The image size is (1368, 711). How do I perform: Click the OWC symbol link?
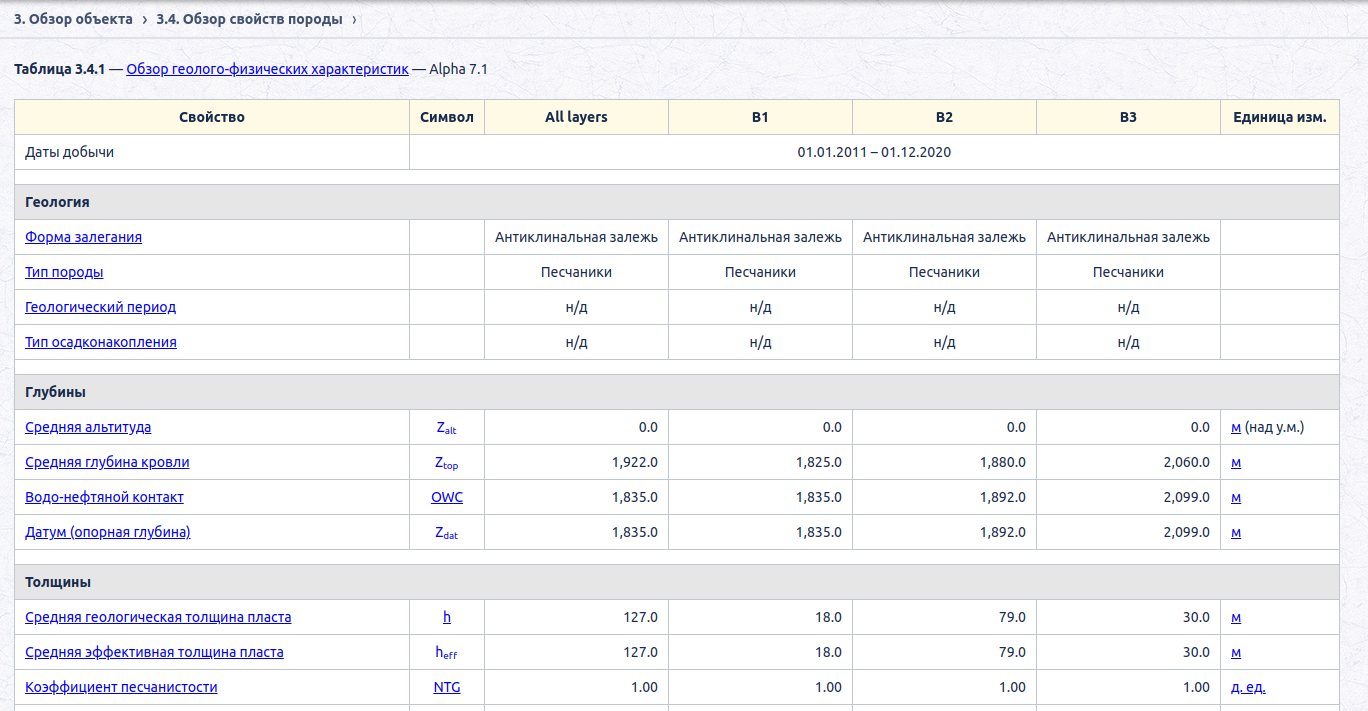pyautogui.click(x=447, y=497)
